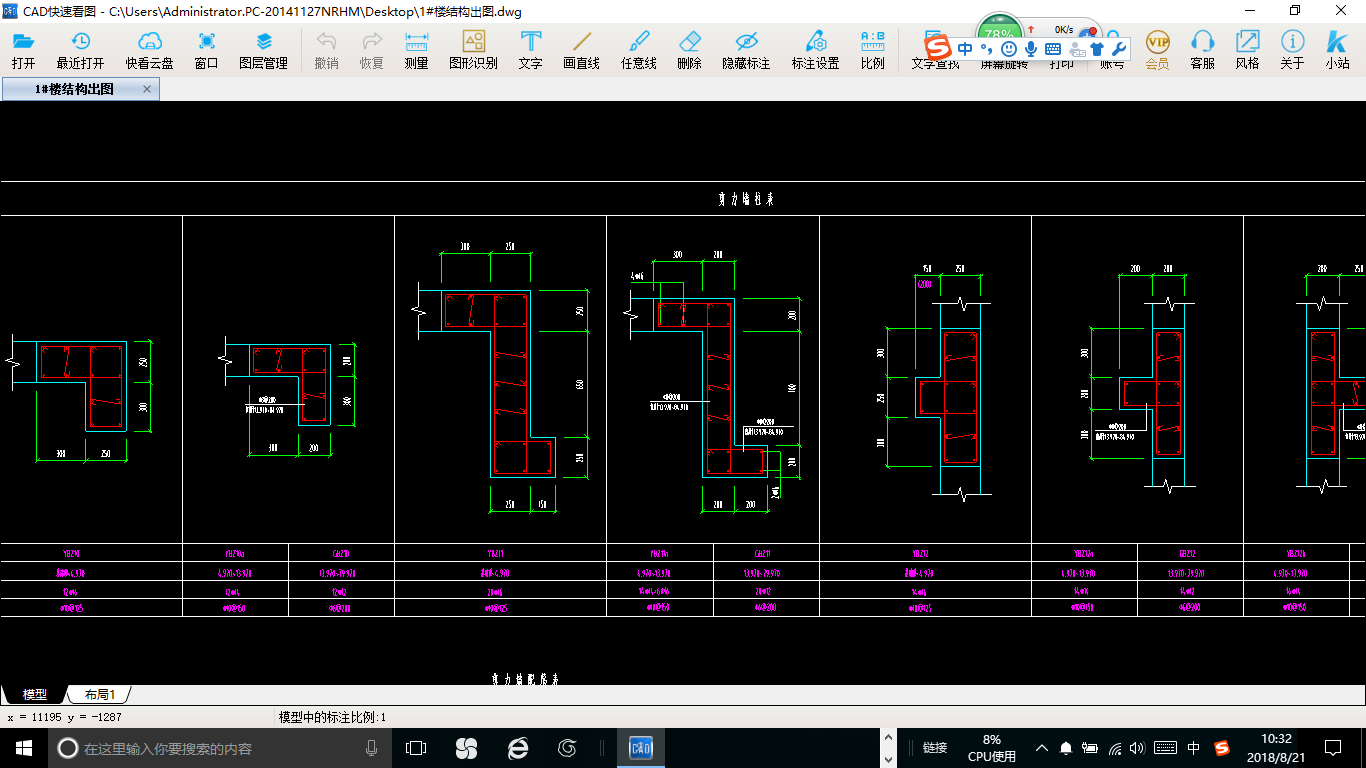
Task: Open a file with 打开 icon
Action: (x=23, y=50)
